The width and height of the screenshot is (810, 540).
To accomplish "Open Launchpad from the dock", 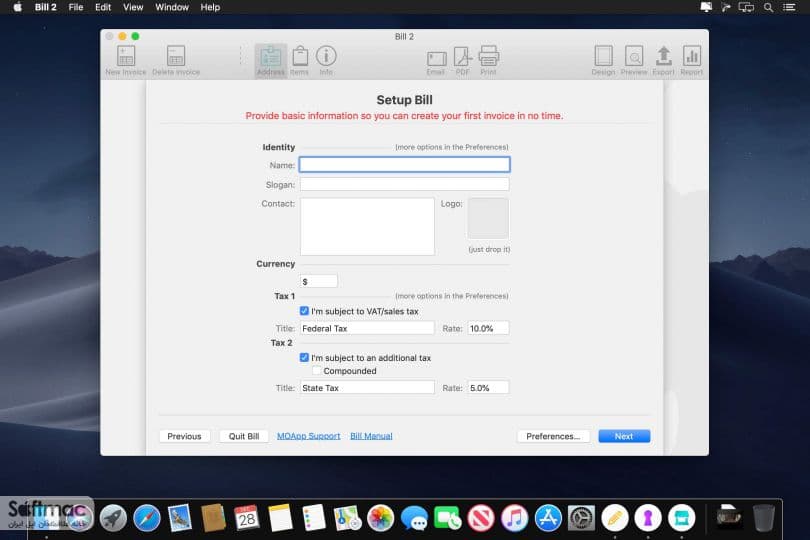I will tap(113, 518).
